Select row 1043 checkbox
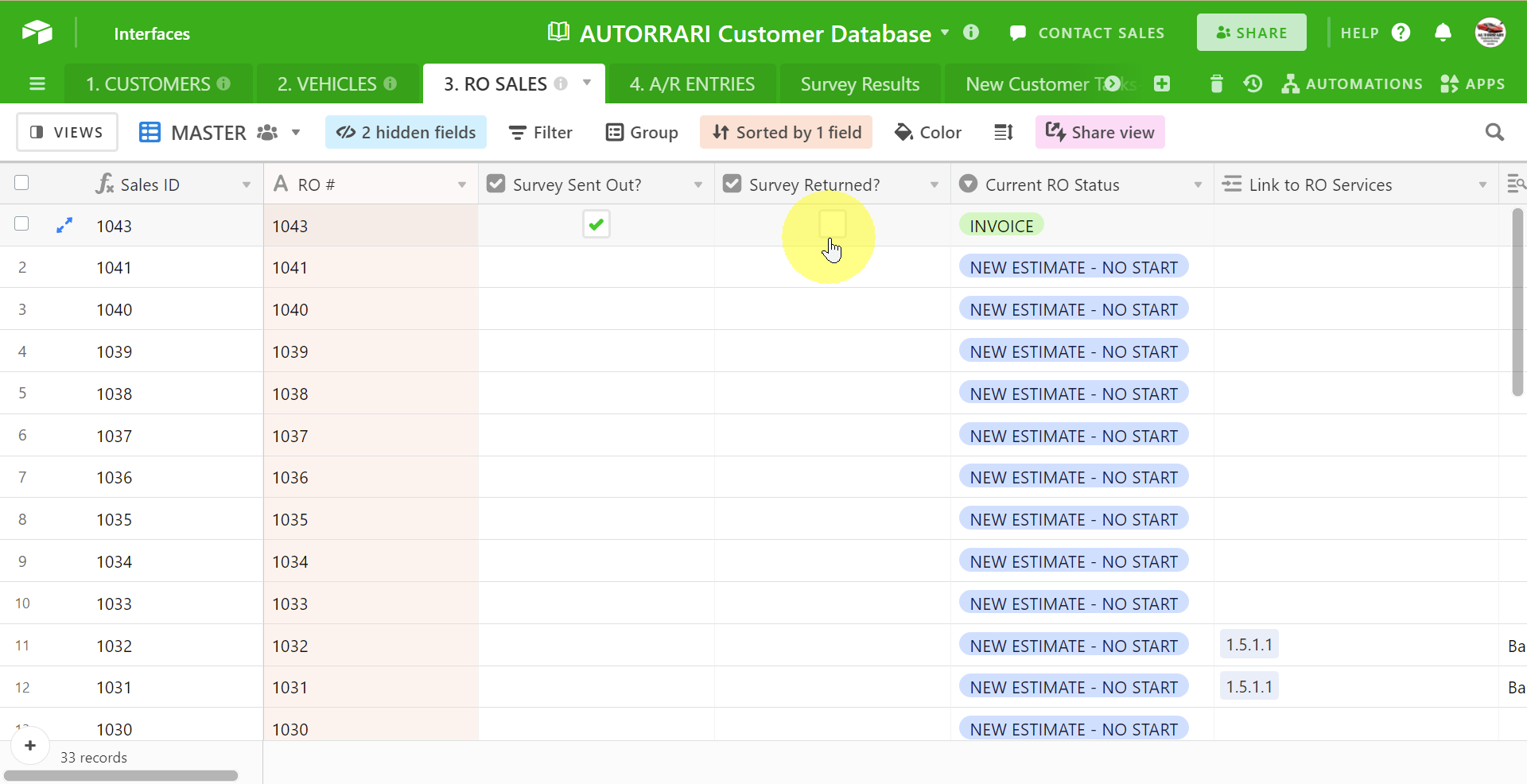This screenshot has width=1527, height=784. (x=21, y=223)
